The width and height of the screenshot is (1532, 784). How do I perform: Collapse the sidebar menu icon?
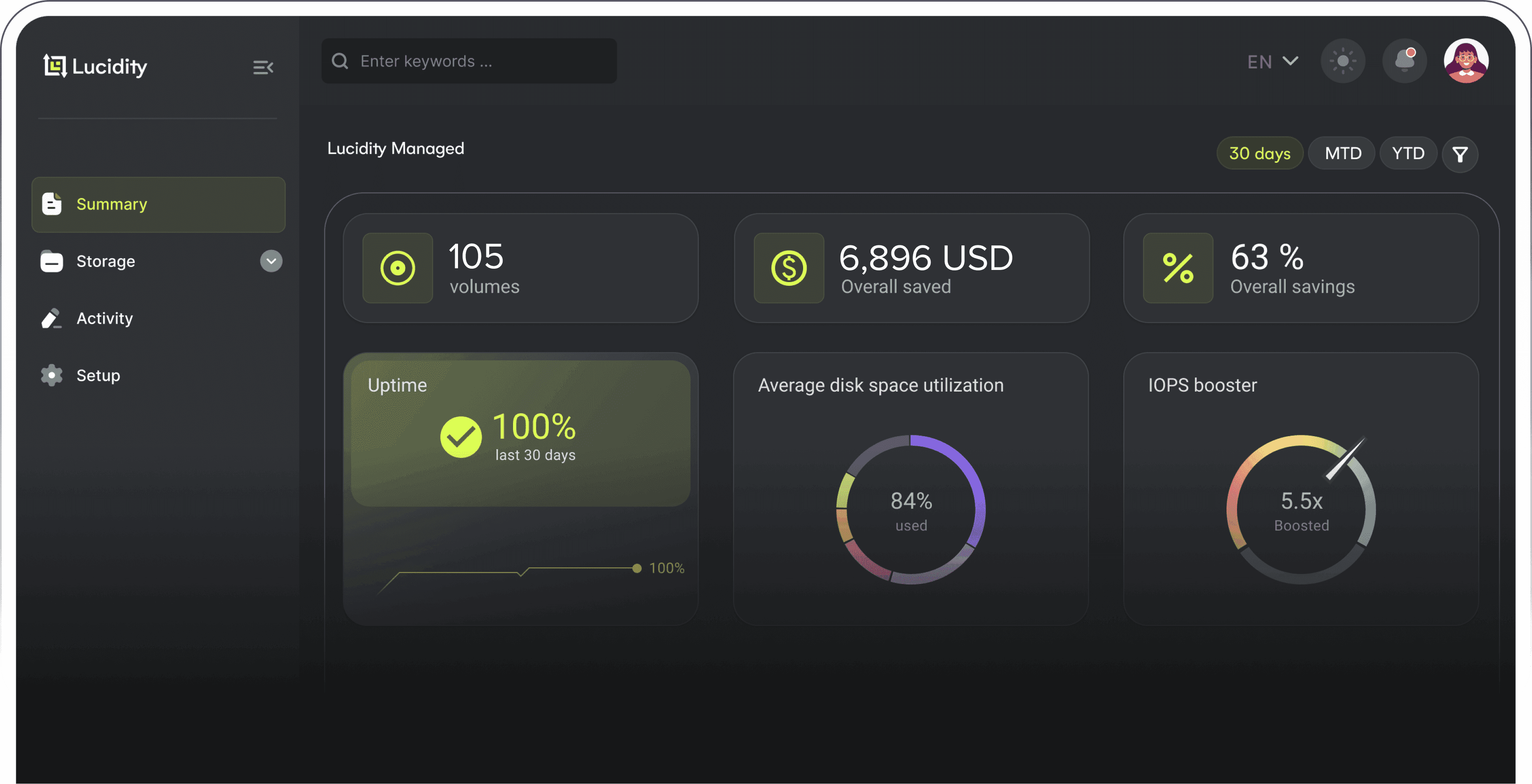click(263, 67)
